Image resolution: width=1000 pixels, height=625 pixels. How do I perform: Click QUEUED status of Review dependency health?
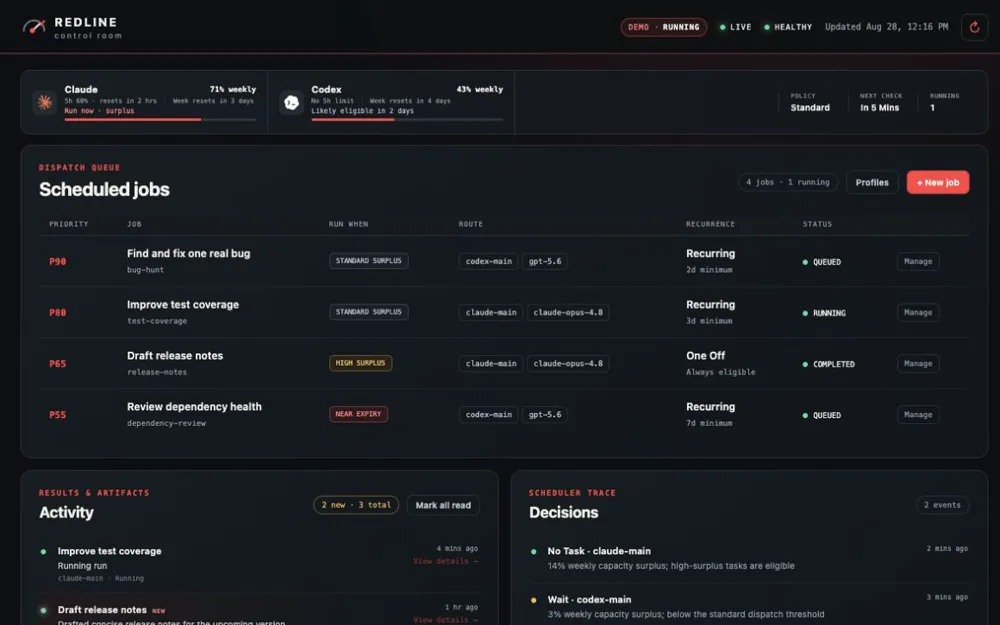point(821,415)
